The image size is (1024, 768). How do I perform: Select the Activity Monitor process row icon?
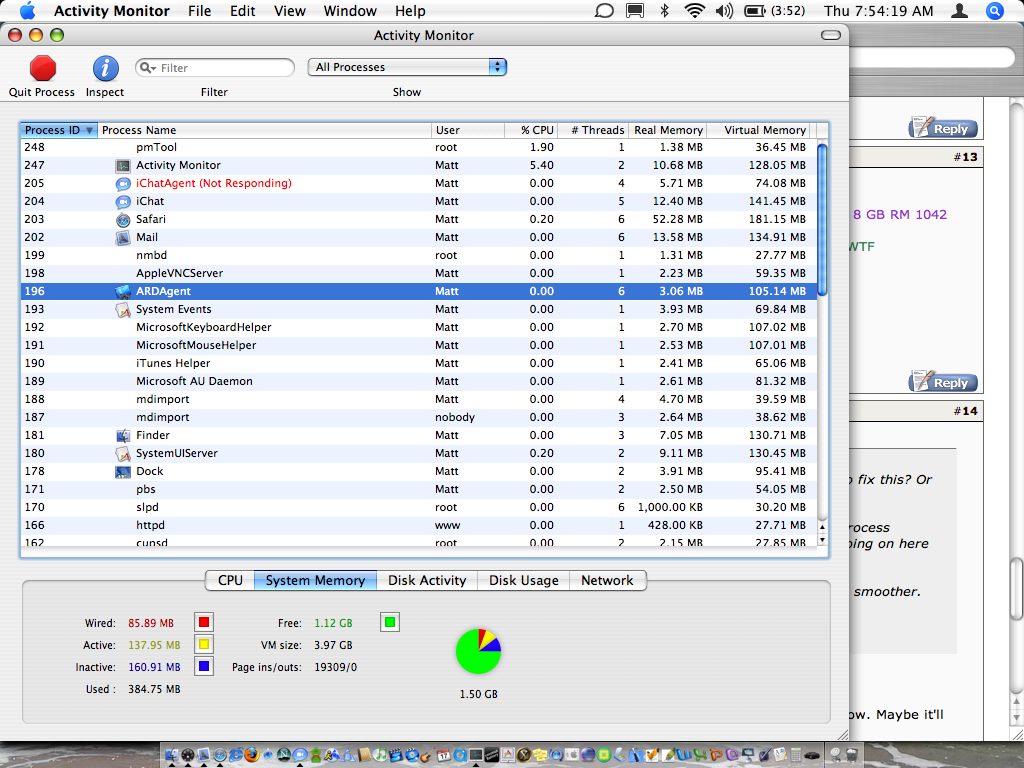(x=123, y=166)
